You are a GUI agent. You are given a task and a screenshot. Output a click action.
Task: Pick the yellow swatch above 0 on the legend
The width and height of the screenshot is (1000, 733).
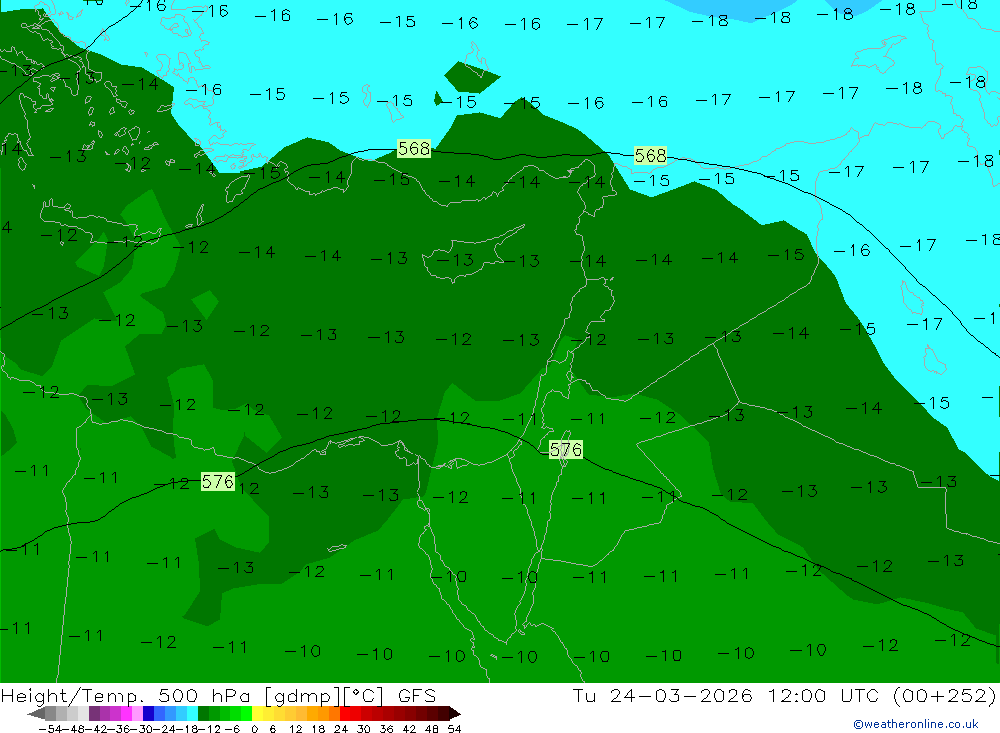(258, 713)
